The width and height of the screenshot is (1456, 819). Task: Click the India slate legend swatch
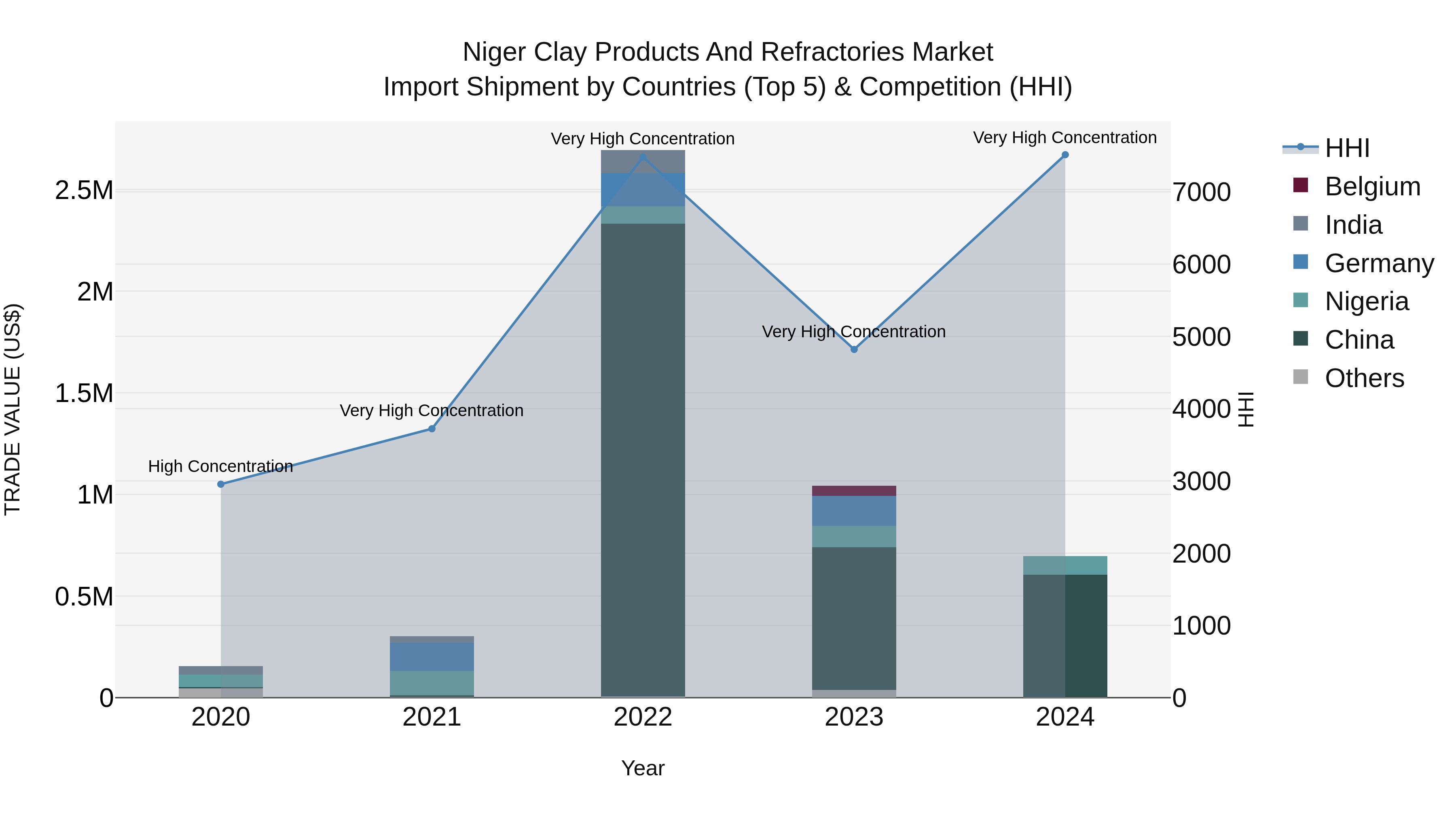pos(1301,223)
